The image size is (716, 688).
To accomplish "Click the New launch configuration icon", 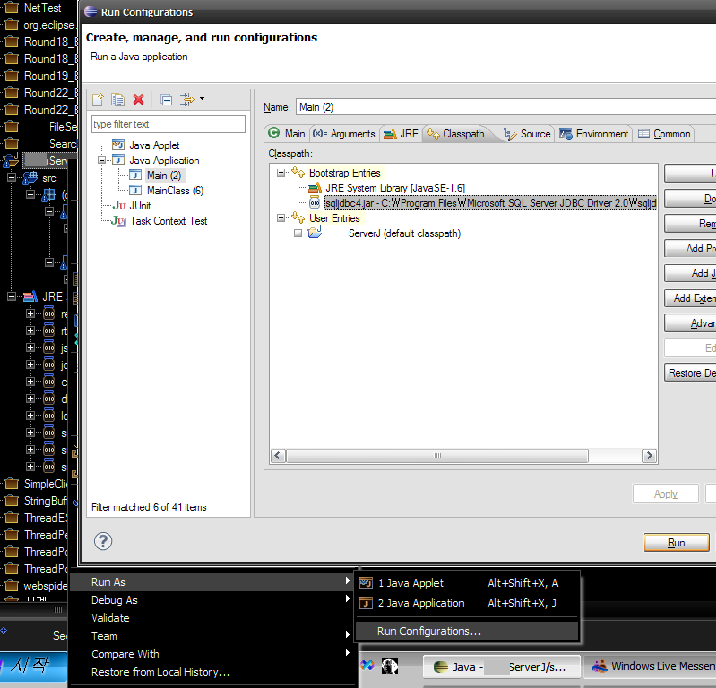I will (98, 99).
